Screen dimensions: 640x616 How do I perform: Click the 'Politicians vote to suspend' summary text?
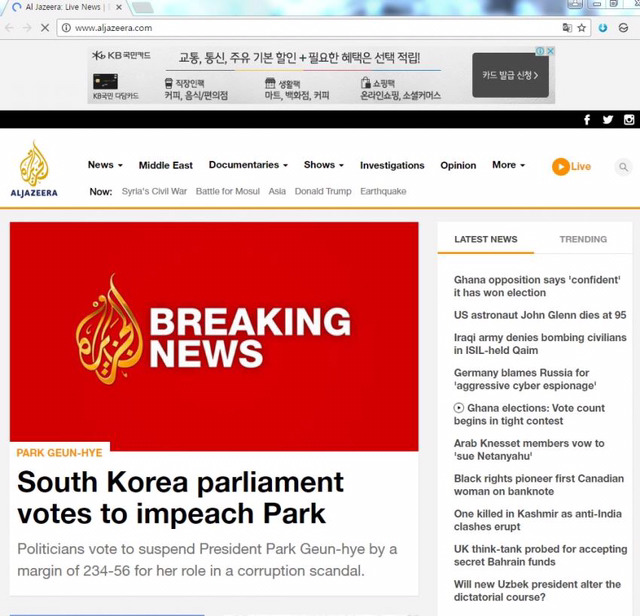pos(207,560)
